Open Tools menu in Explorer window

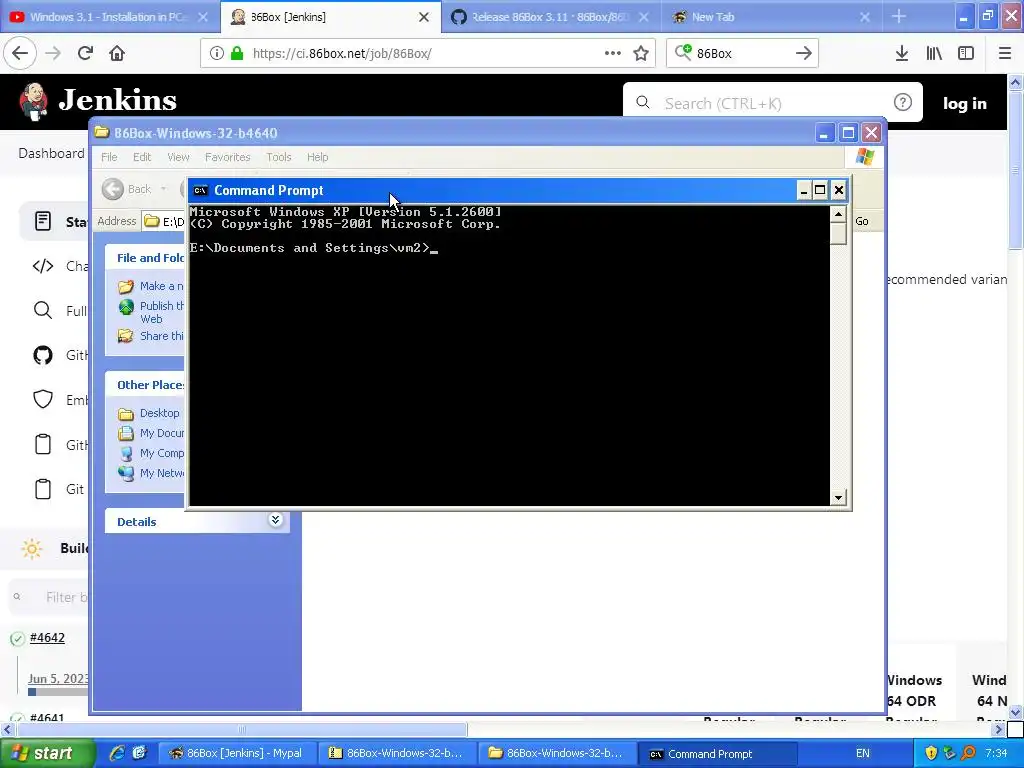(x=278, y=157)
